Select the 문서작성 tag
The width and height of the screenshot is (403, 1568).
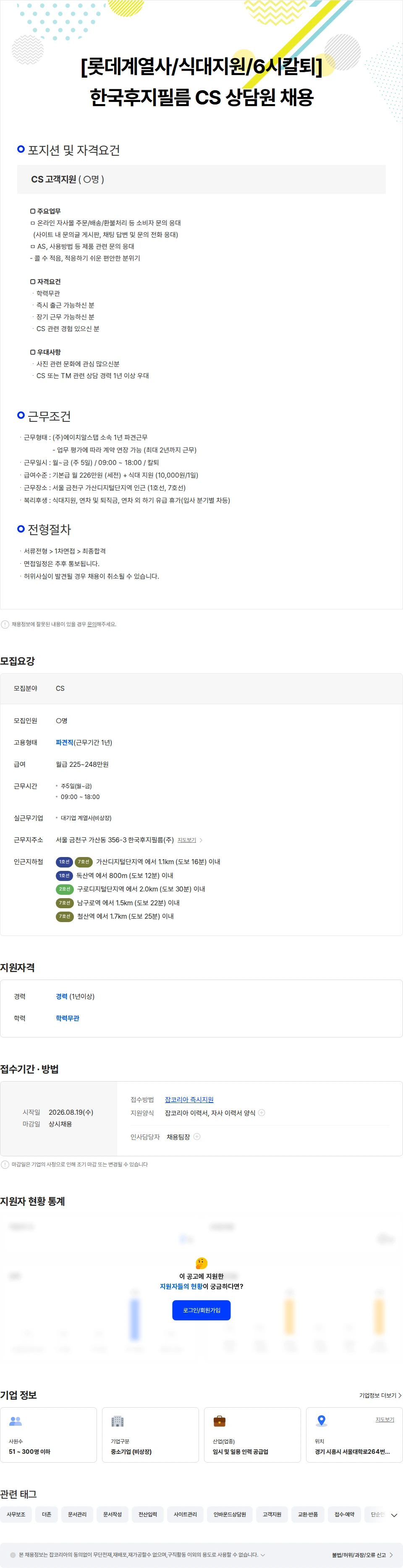113,1514
